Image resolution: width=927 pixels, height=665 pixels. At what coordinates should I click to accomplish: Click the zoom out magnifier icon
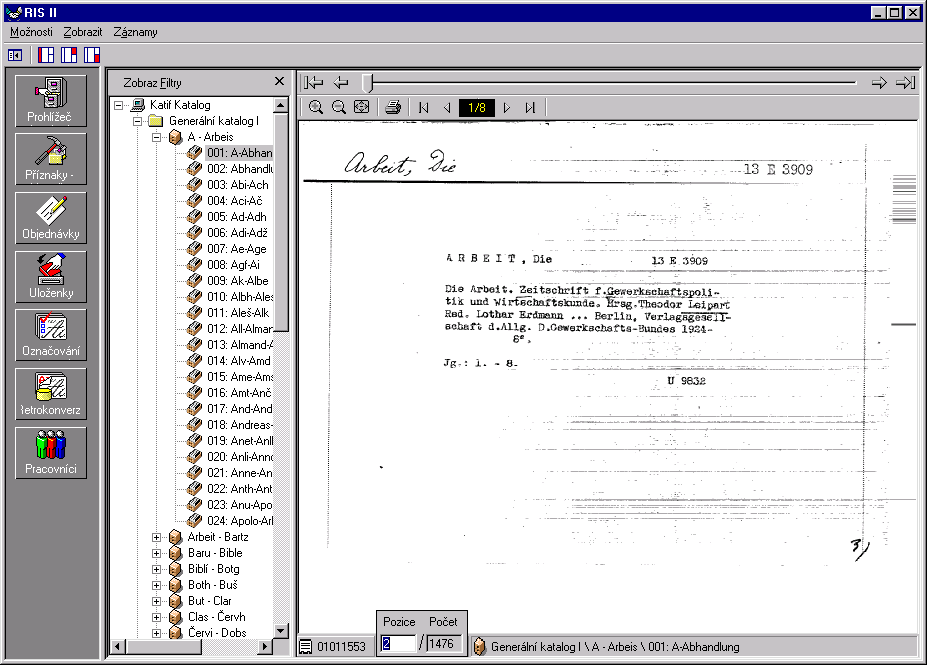[x=339, y=107]
